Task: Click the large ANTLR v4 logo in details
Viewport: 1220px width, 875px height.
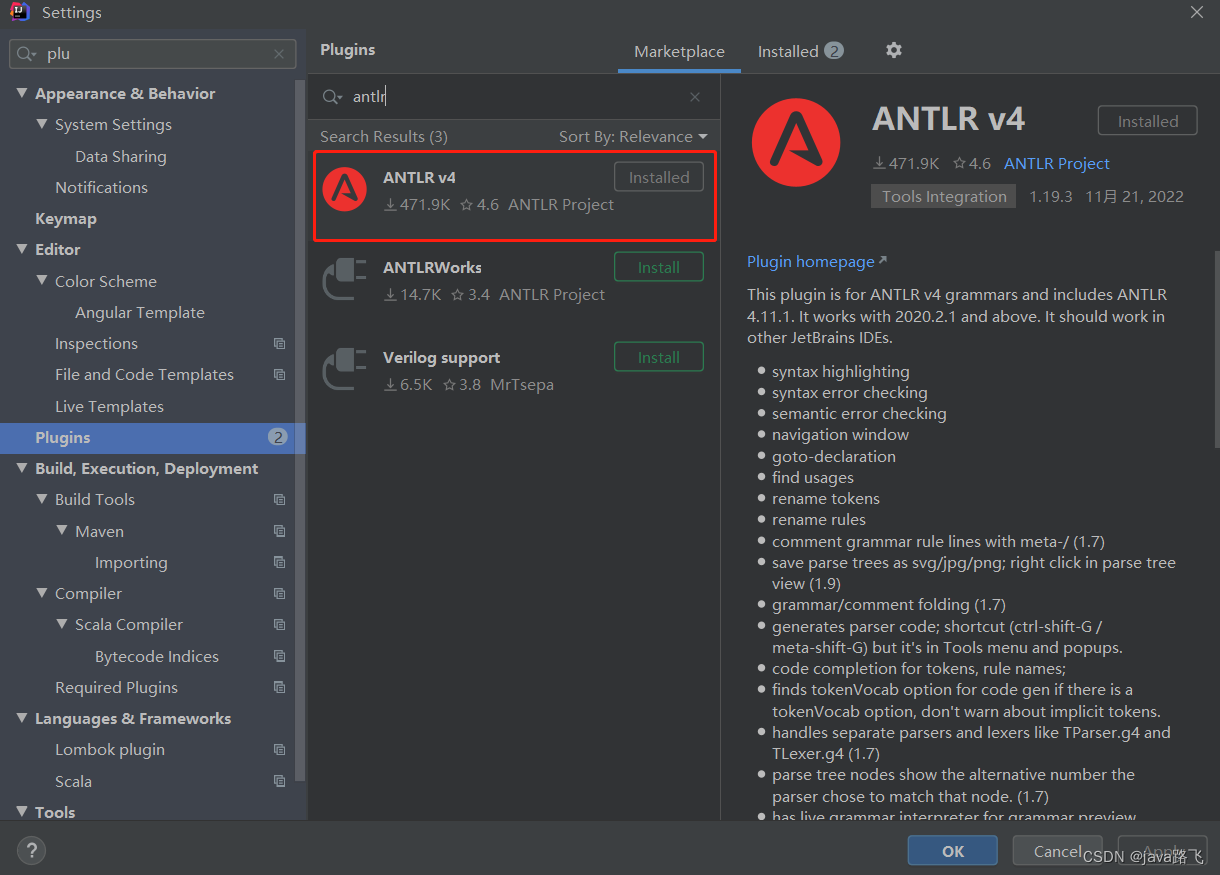Action: tap(797, 143)
